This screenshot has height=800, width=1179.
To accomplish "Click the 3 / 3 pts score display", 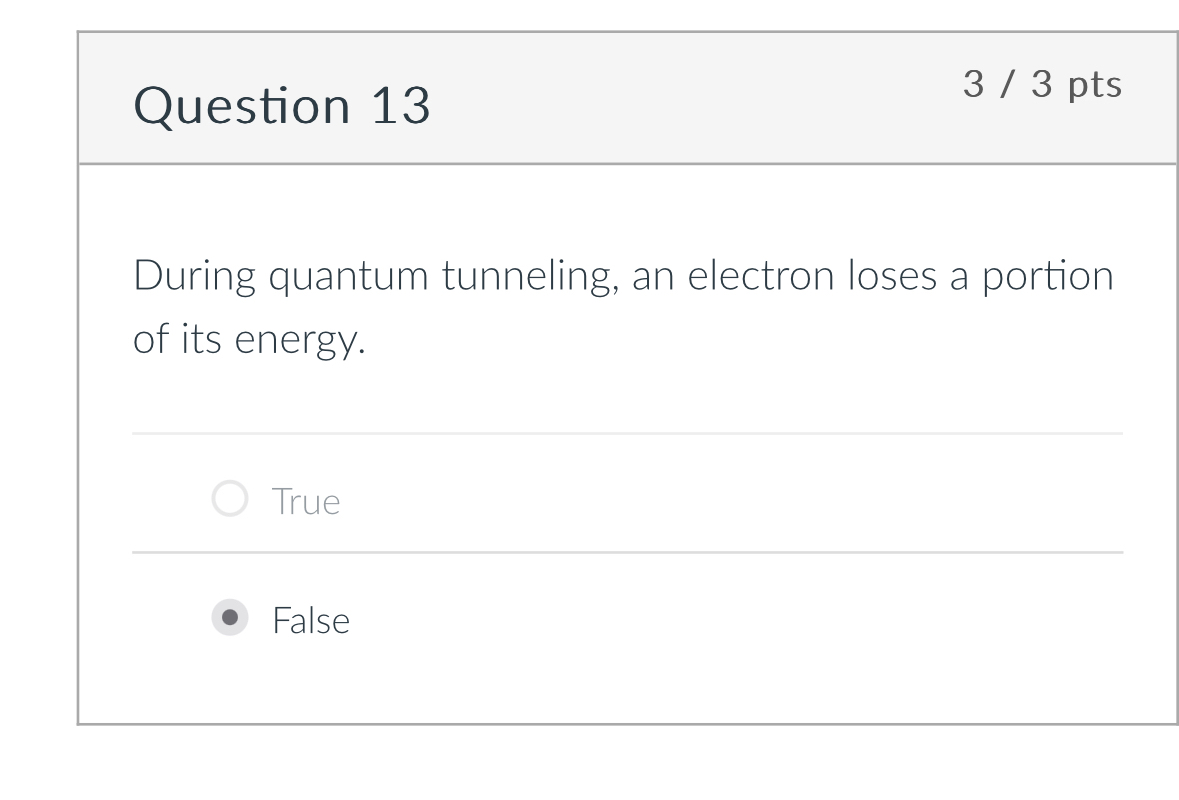I will (x=1043, y=85).
